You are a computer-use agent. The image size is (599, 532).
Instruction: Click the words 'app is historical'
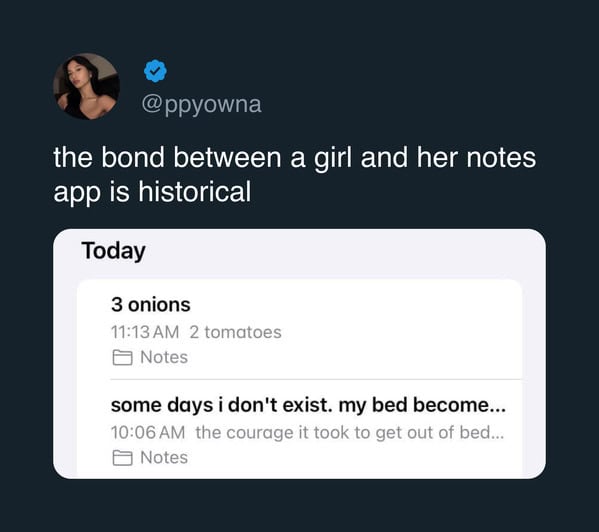152,192
